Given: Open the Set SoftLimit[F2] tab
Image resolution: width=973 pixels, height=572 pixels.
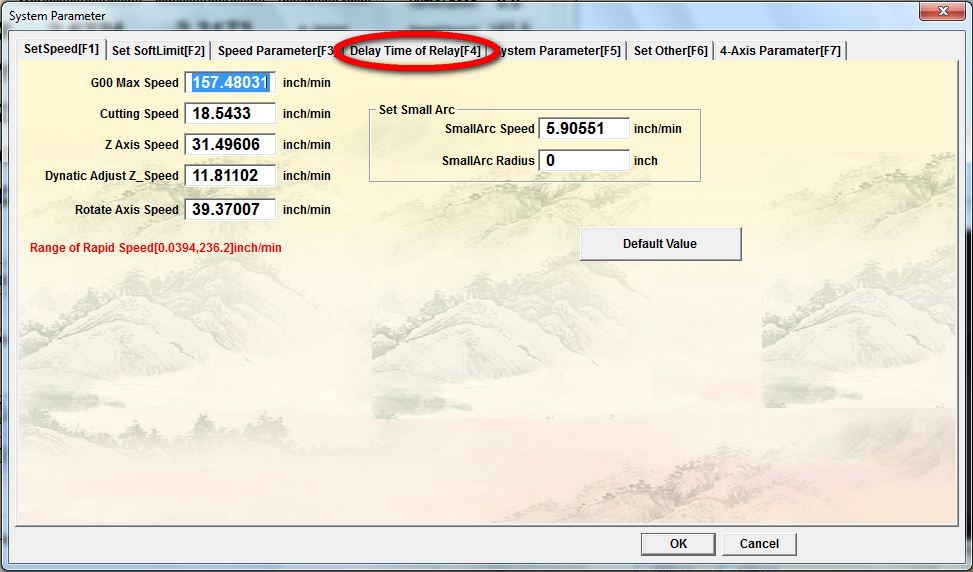Looking at the screenshot, I should click(158, 51).
